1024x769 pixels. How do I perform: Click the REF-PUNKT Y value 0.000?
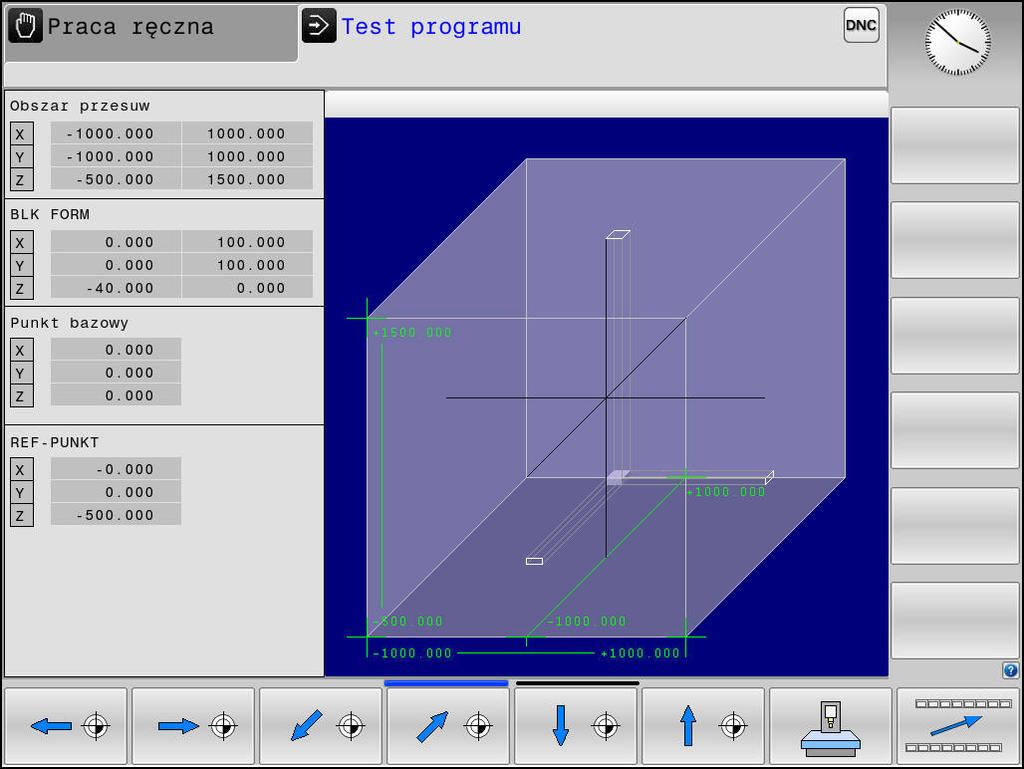pyautogui.click(x=116, y=492)
